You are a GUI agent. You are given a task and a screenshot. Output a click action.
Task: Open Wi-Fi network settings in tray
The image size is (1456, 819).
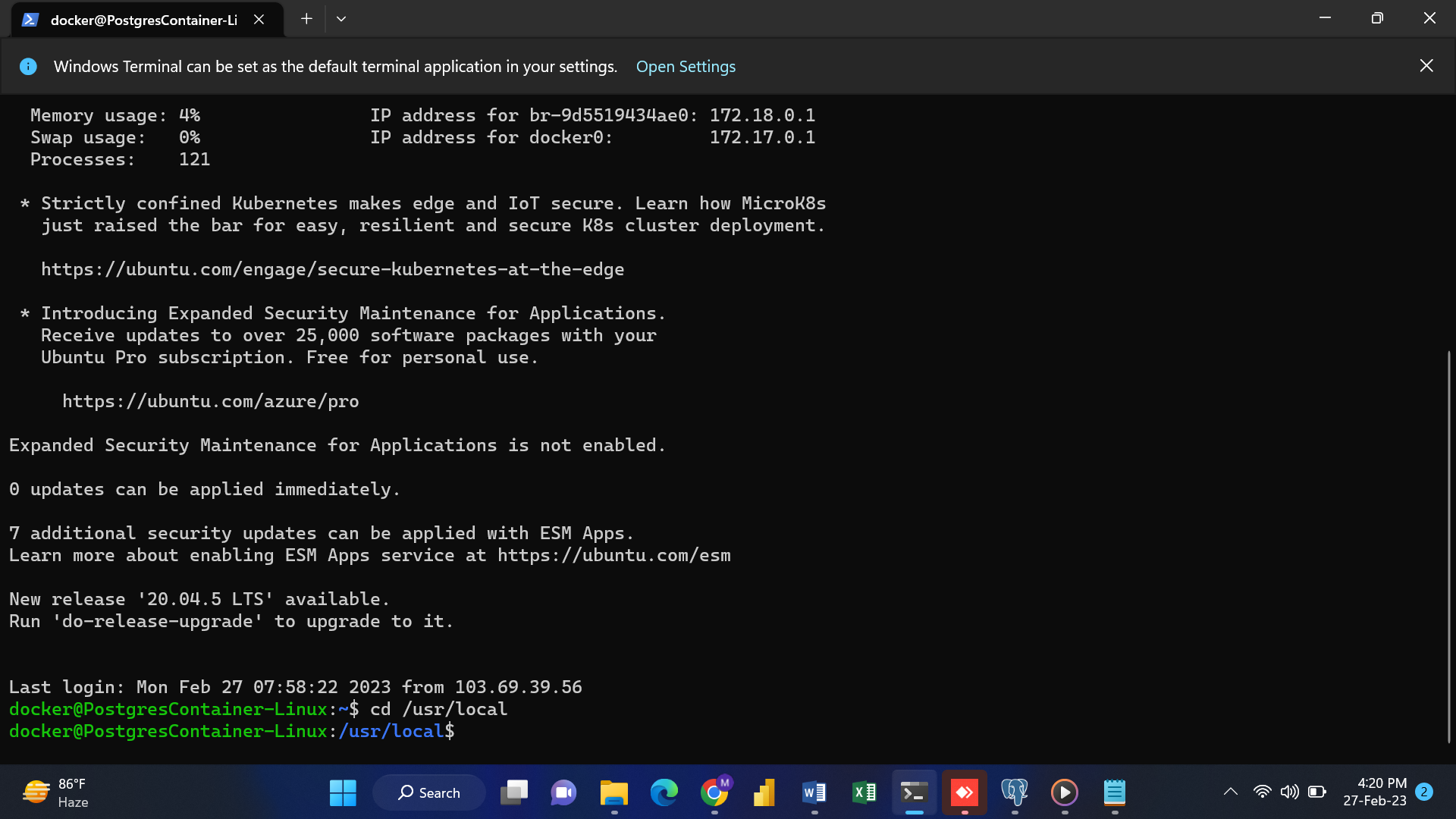coord(1262,792)
